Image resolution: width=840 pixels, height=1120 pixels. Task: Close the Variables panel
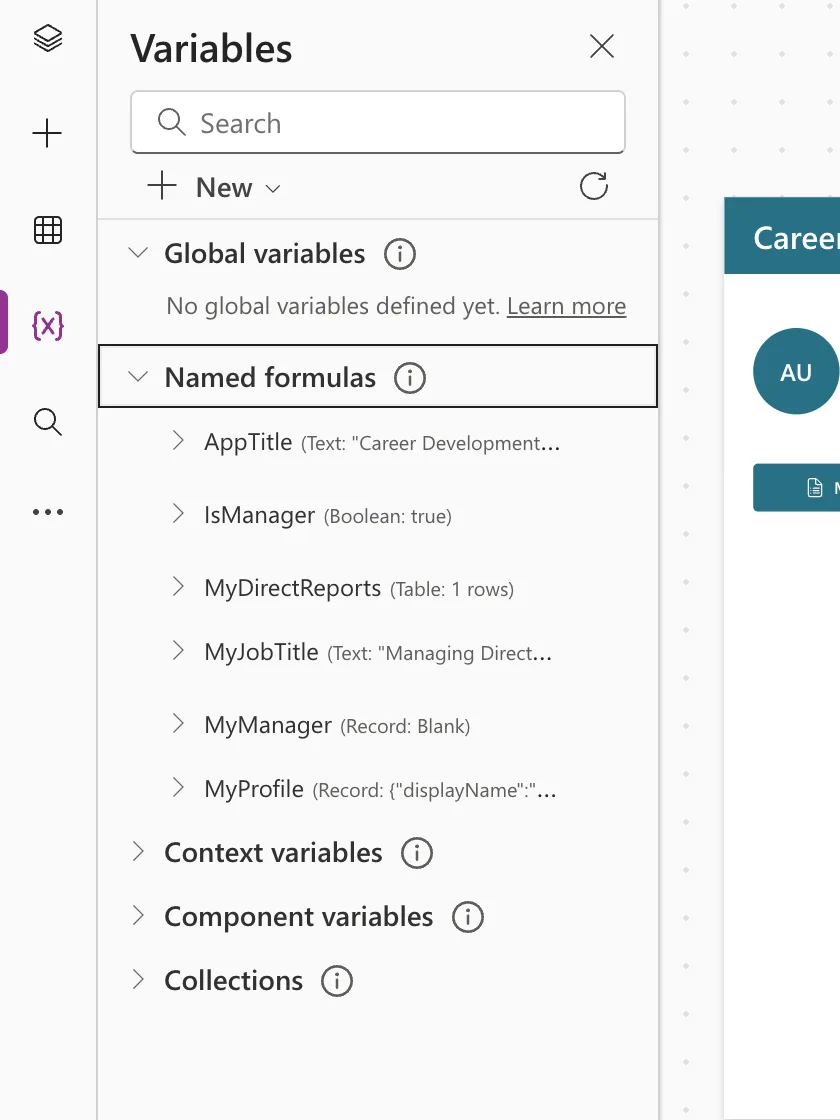point(602,46)
